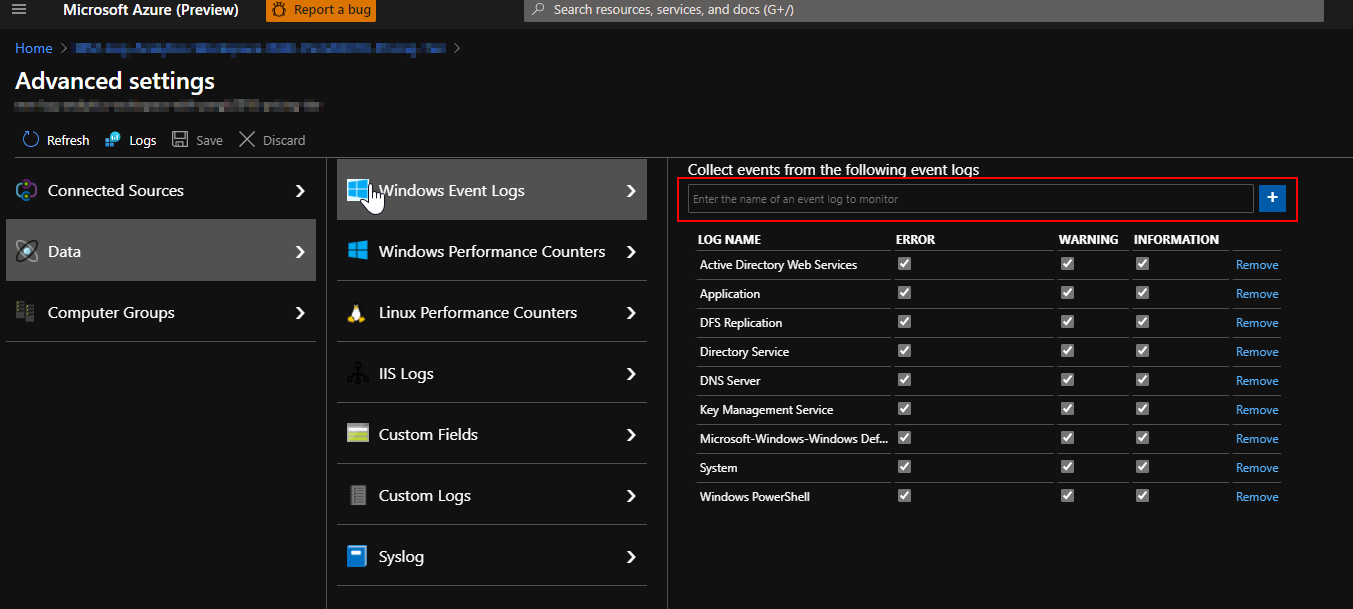Click the IIS Logs network icon
This screenshot has width=1353, height=609.
coord(357,374)
